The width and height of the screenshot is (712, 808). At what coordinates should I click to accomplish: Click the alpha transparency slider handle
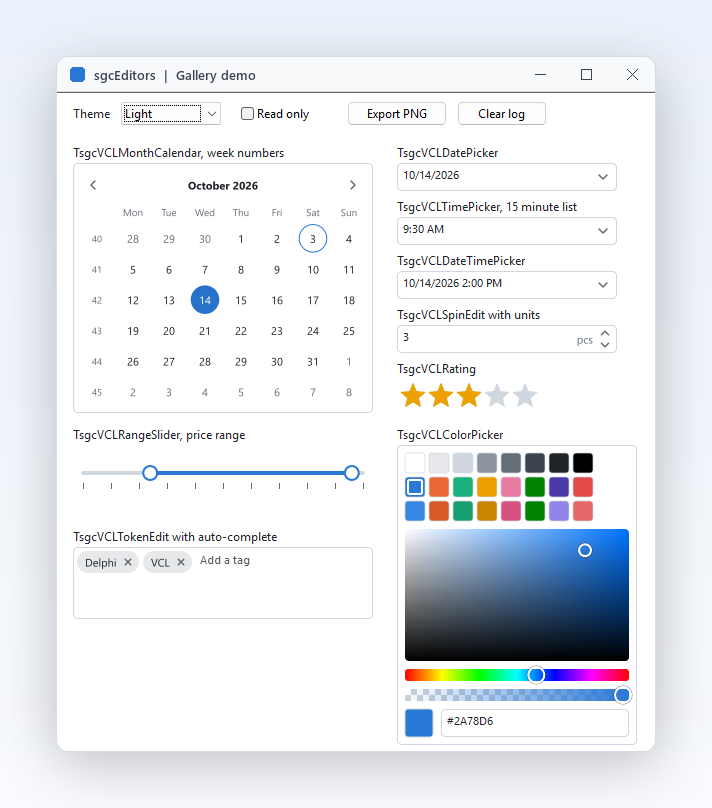point(622,695)
